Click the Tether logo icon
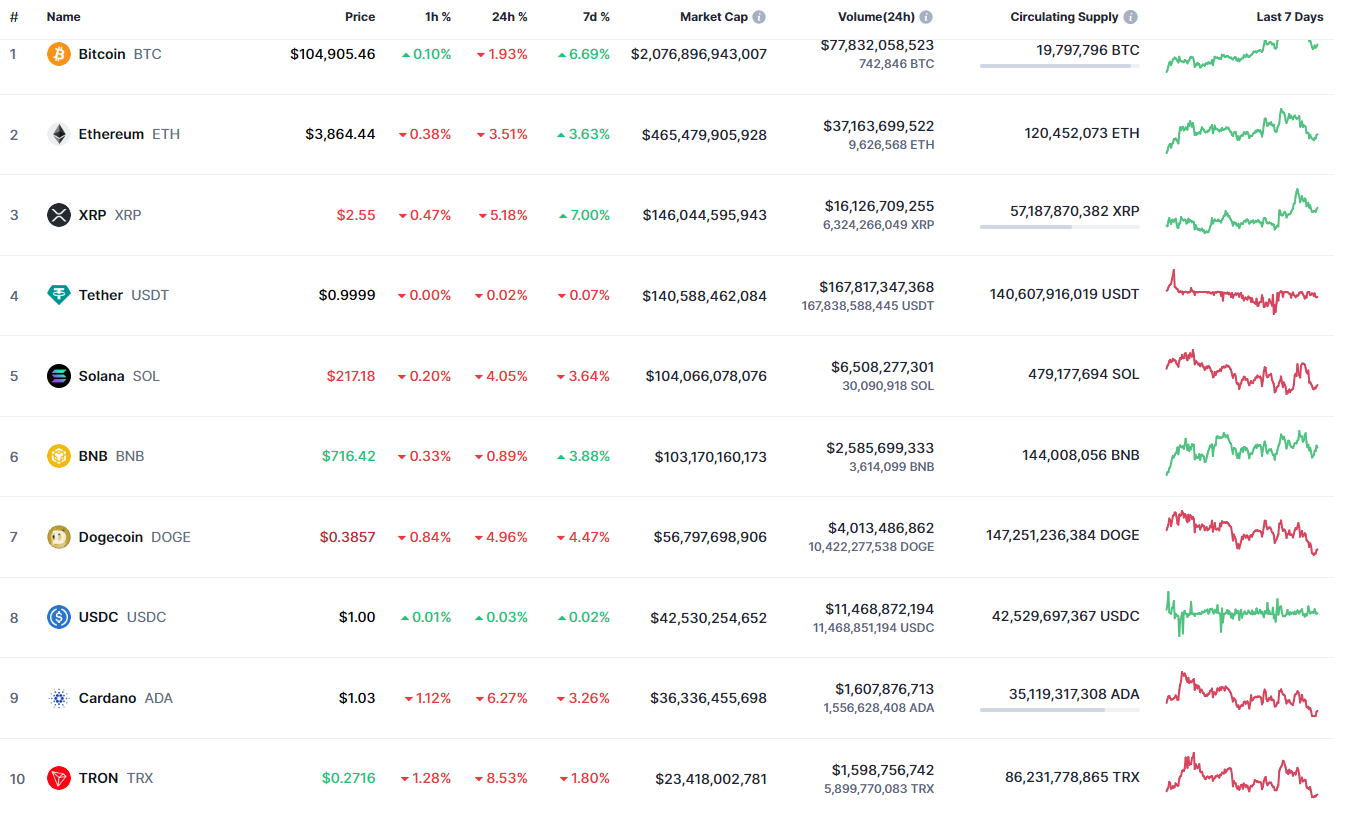The height and width of the screenshot is (815, 1347). pos(59,295)
